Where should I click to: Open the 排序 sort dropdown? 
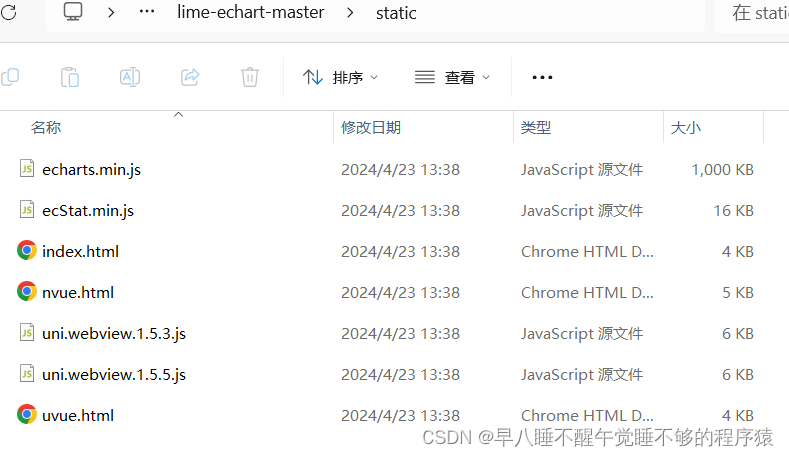pos(341,77)
